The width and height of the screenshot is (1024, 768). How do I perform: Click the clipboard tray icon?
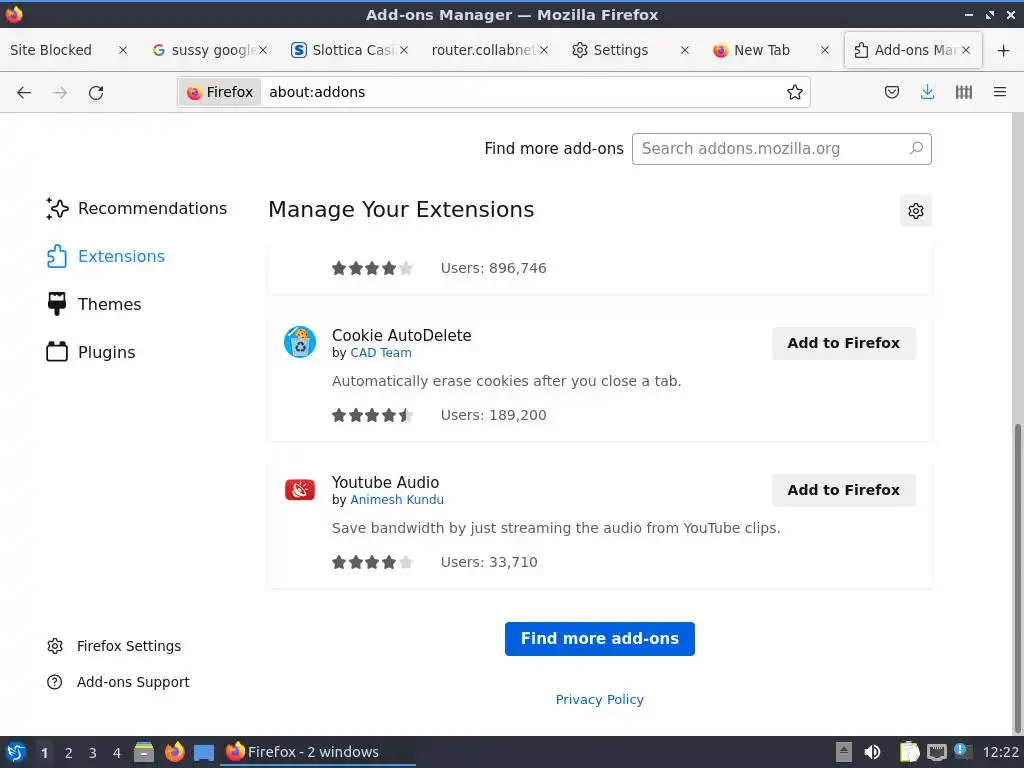coord(908,752)
